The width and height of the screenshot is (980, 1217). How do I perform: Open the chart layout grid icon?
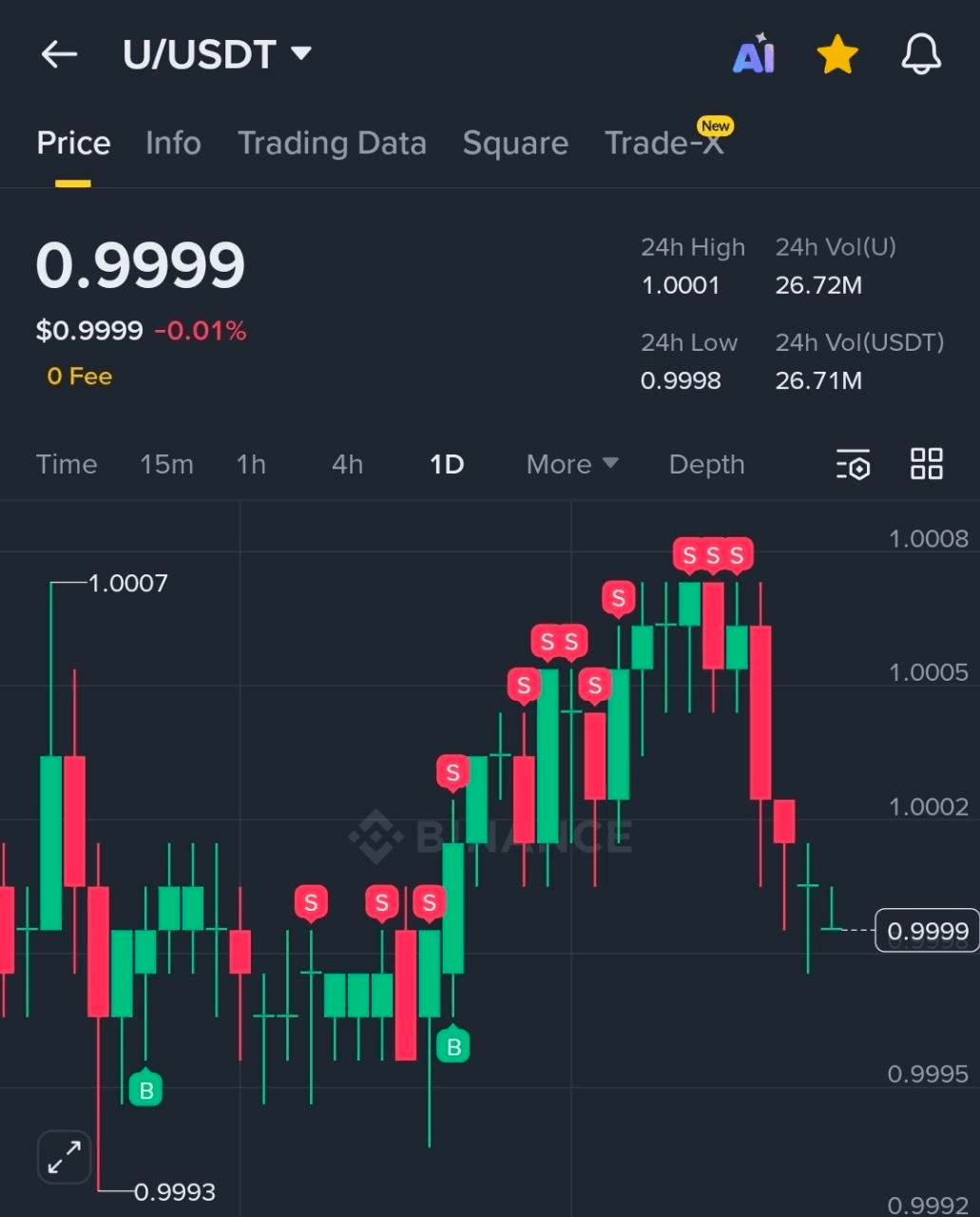pyautogui.click(x=927, y=465)
